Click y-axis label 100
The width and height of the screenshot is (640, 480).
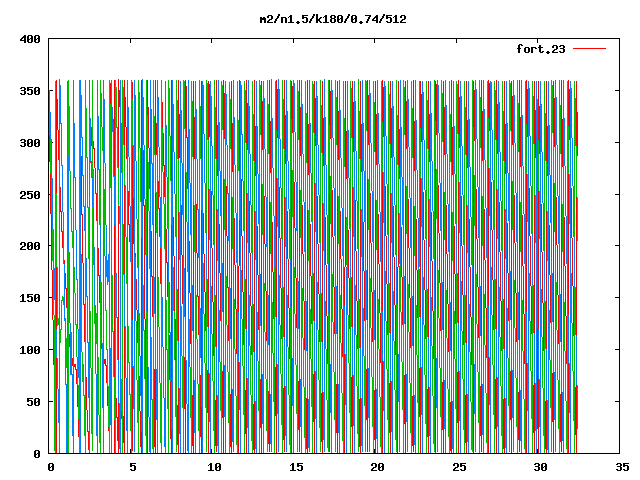[30, 350]
